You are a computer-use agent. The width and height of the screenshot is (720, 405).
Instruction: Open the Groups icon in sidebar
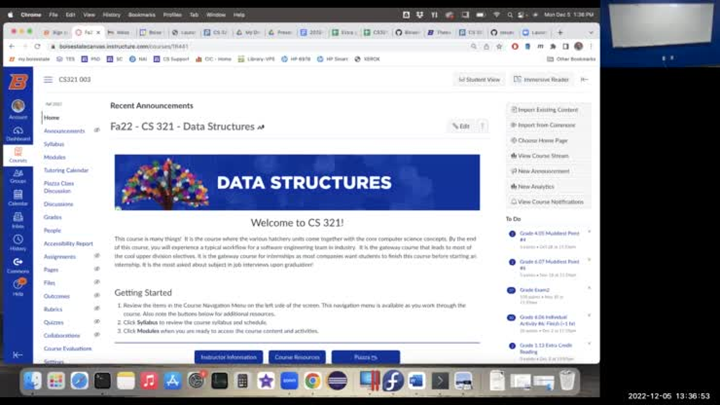(18, 175)
